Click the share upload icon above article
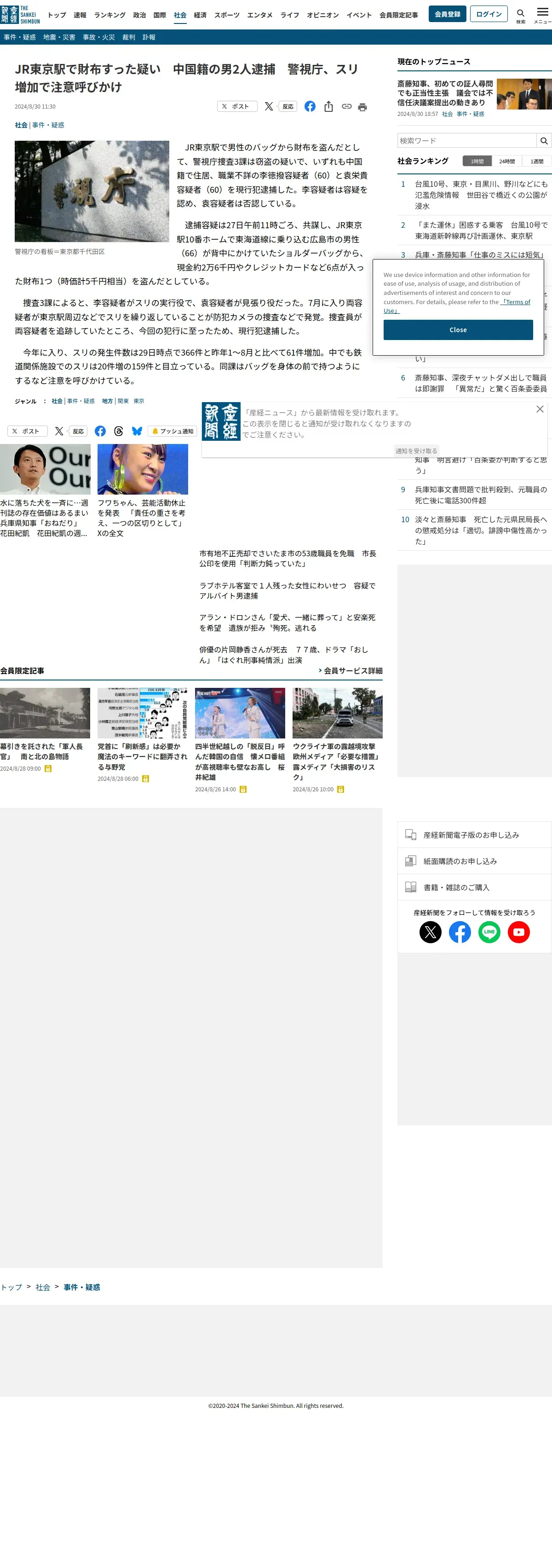This screenshot has height=1568, width=552. pyautogui.click(x=328, y=107)
